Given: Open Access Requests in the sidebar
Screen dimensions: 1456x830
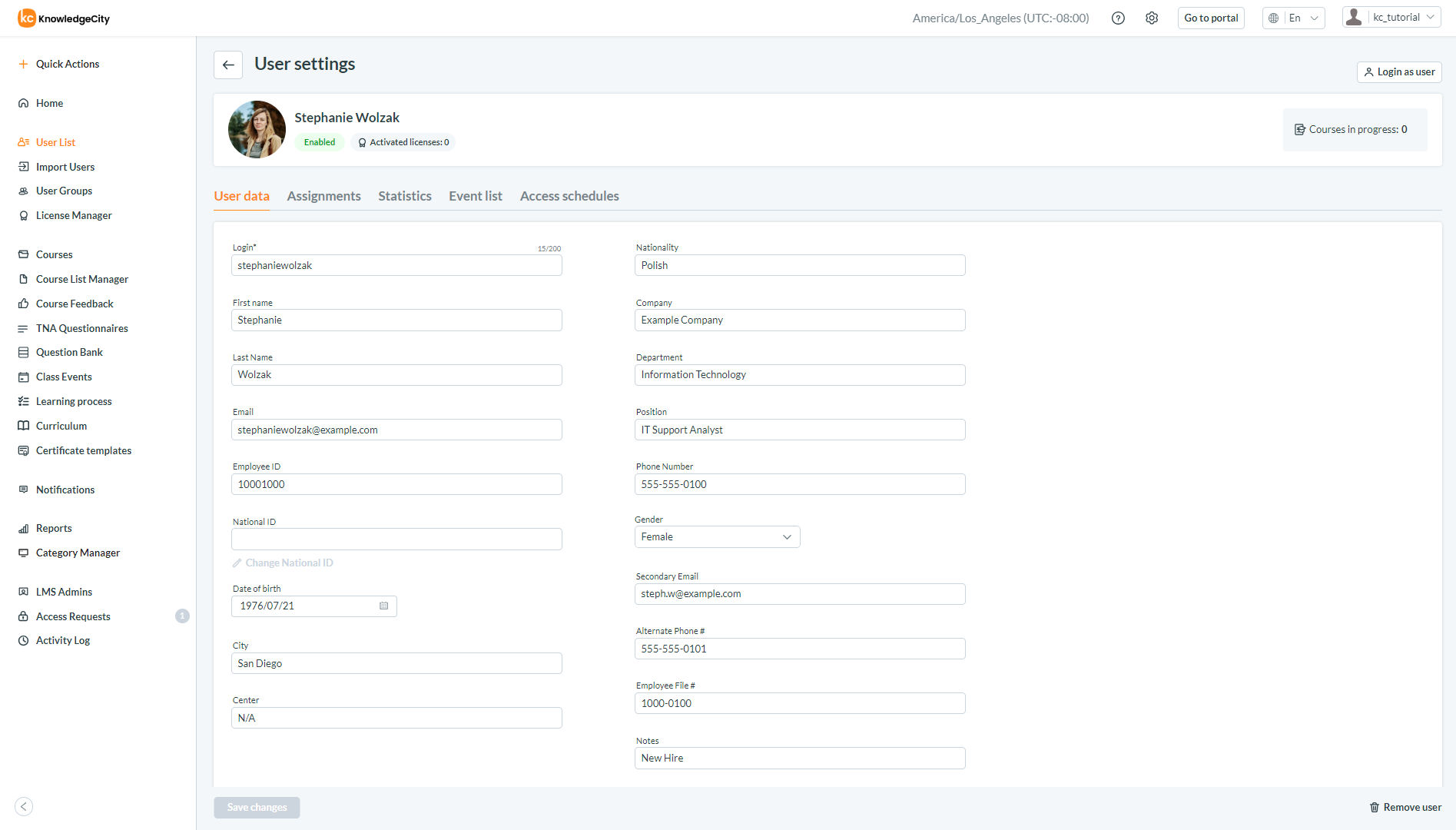Looking at the screenshot, I should (73, 617).
